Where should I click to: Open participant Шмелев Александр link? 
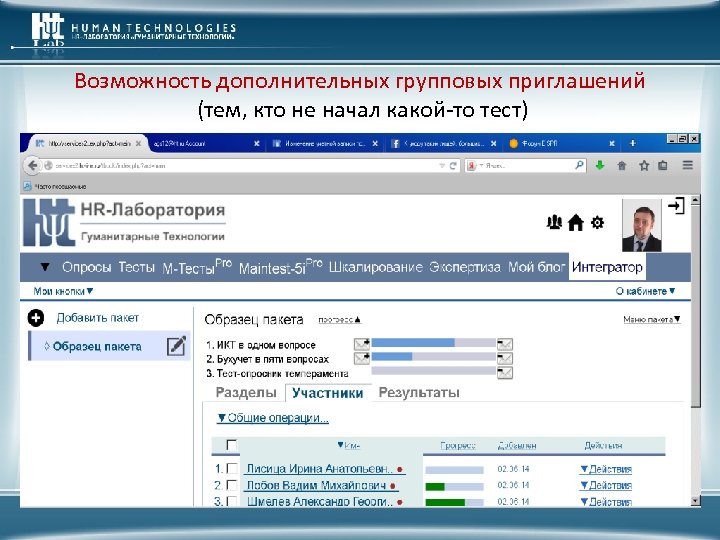click(320, 501)
